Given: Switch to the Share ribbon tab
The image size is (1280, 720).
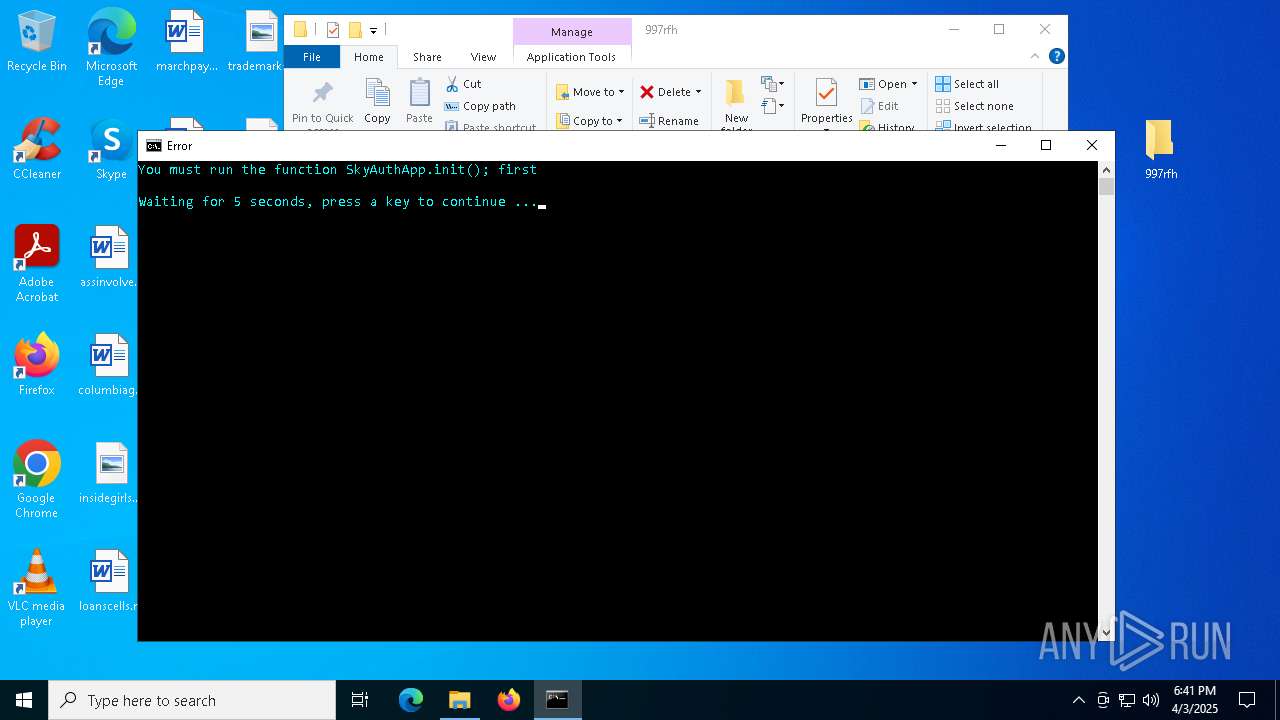Looking at the screenshot, I should (x=427, y=57).
